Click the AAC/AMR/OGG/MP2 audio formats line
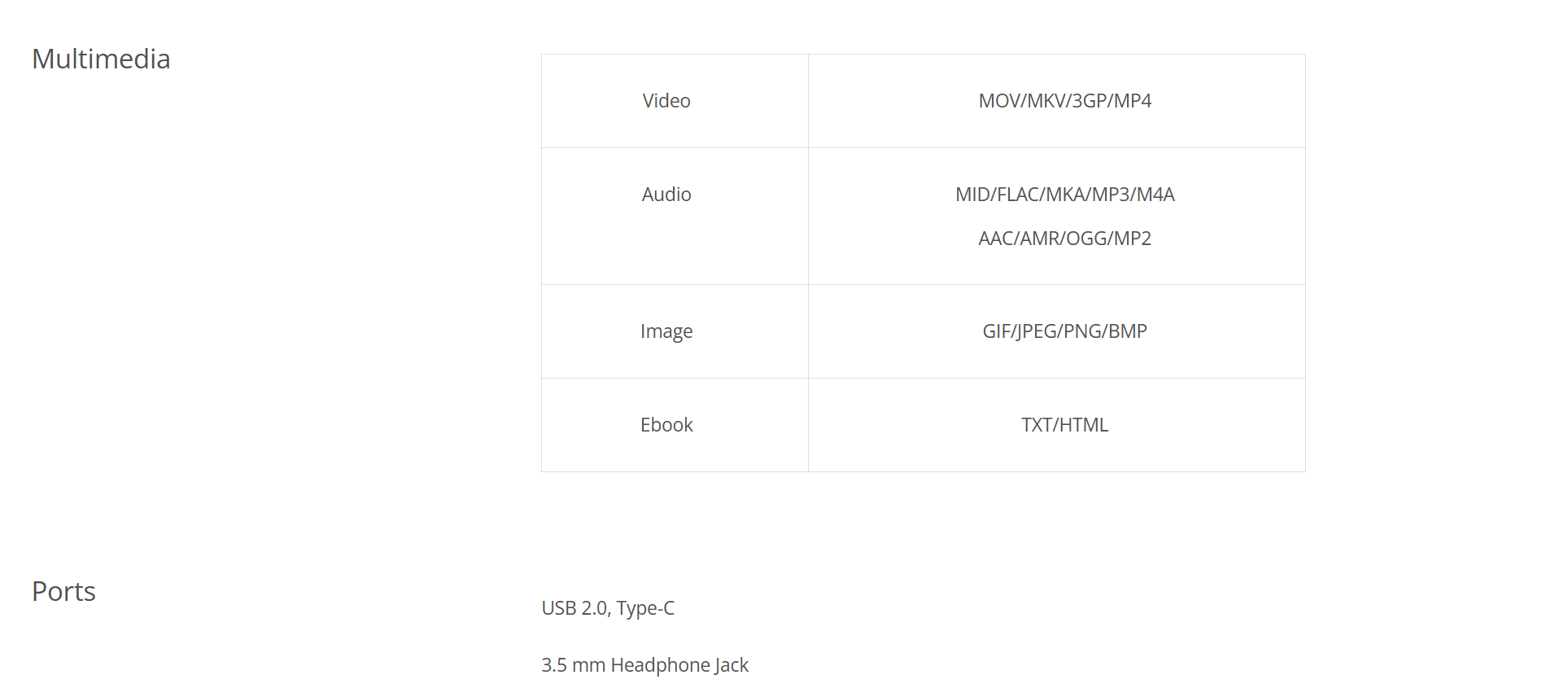 point(1064,239)
